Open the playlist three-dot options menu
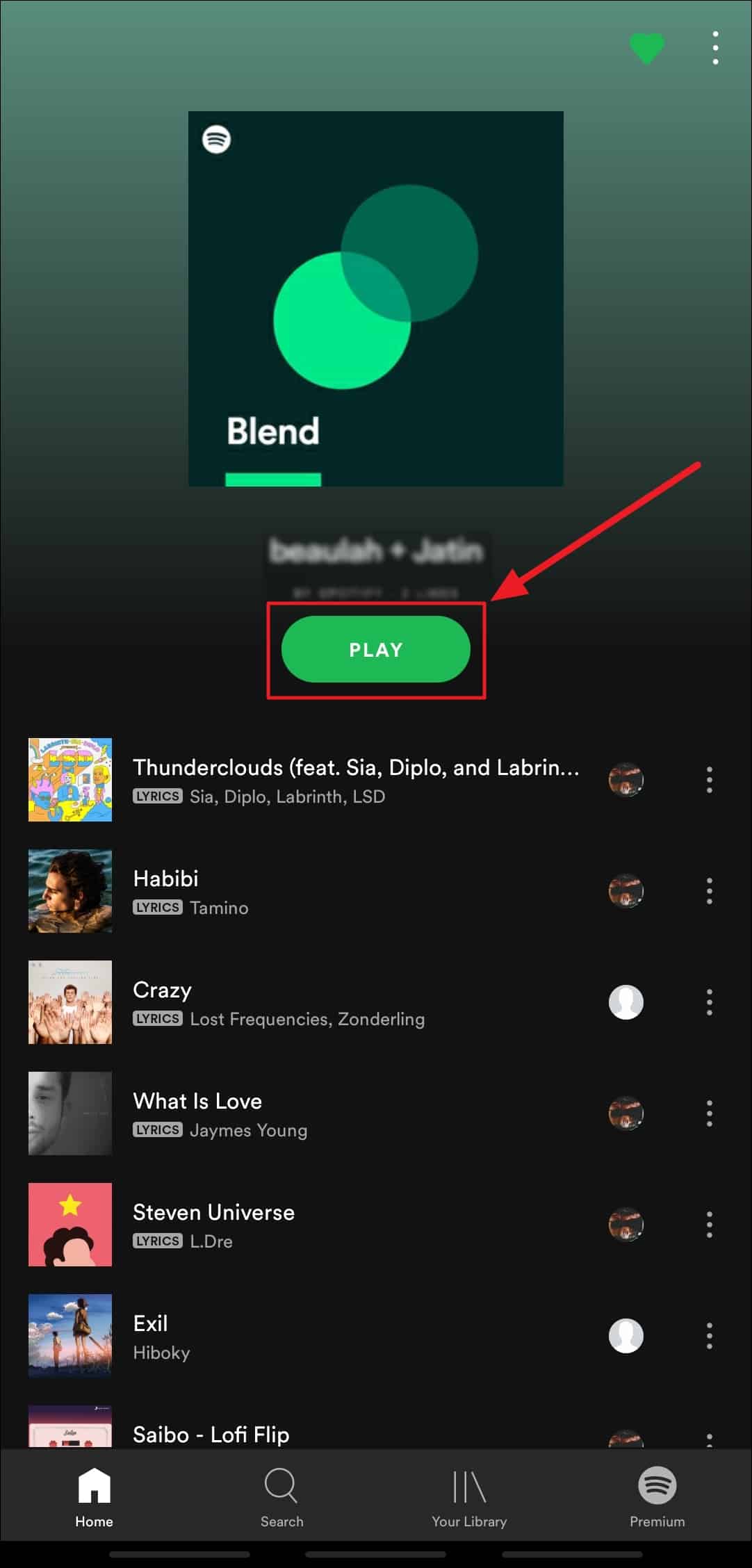This screenshot has width=752, height=1568. [x=715, y=48]
